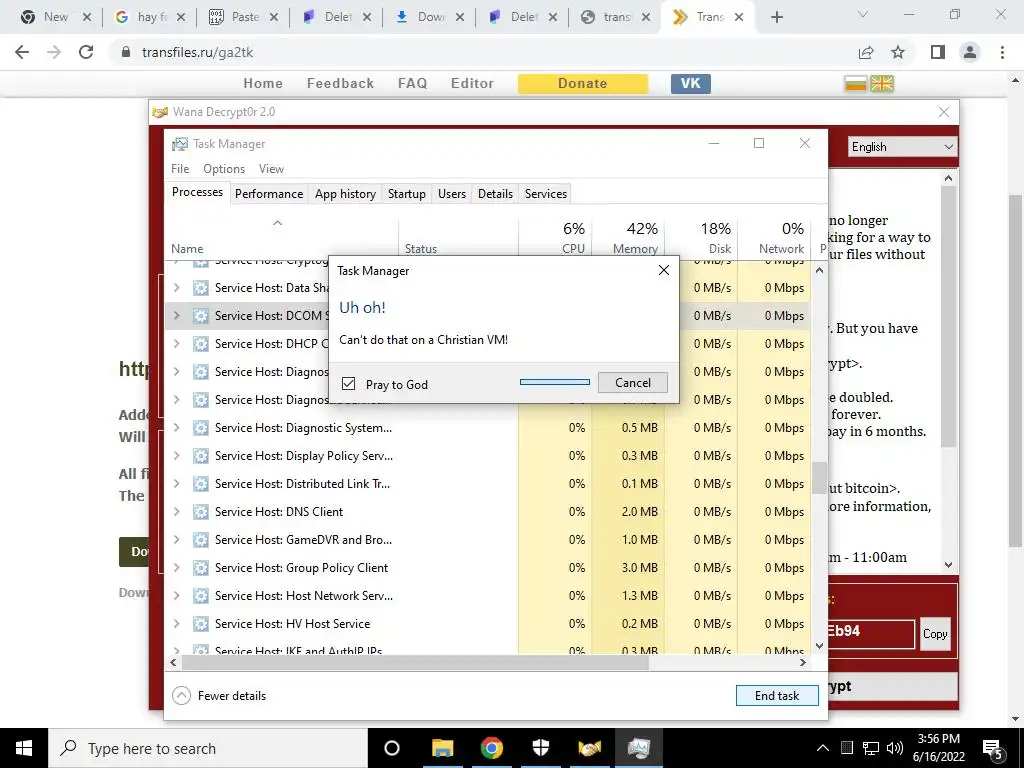Open Windows Security shield on taskbar
The width and height of the screenshot is (1024, 768).
(541, 748)
